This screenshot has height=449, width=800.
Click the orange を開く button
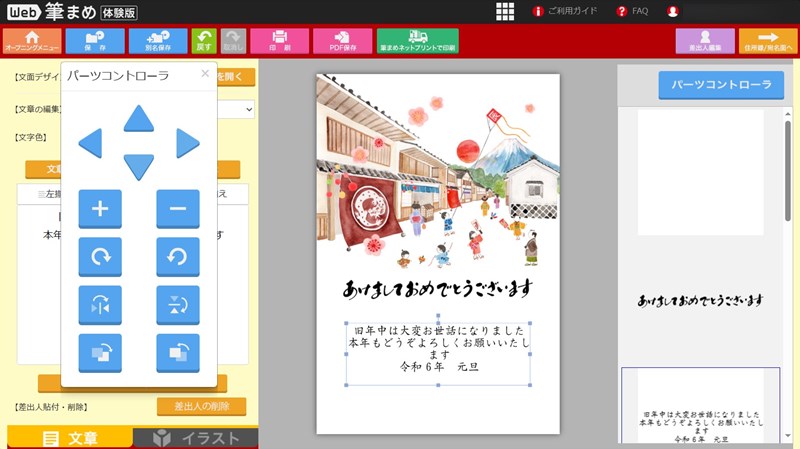[236, 77]
